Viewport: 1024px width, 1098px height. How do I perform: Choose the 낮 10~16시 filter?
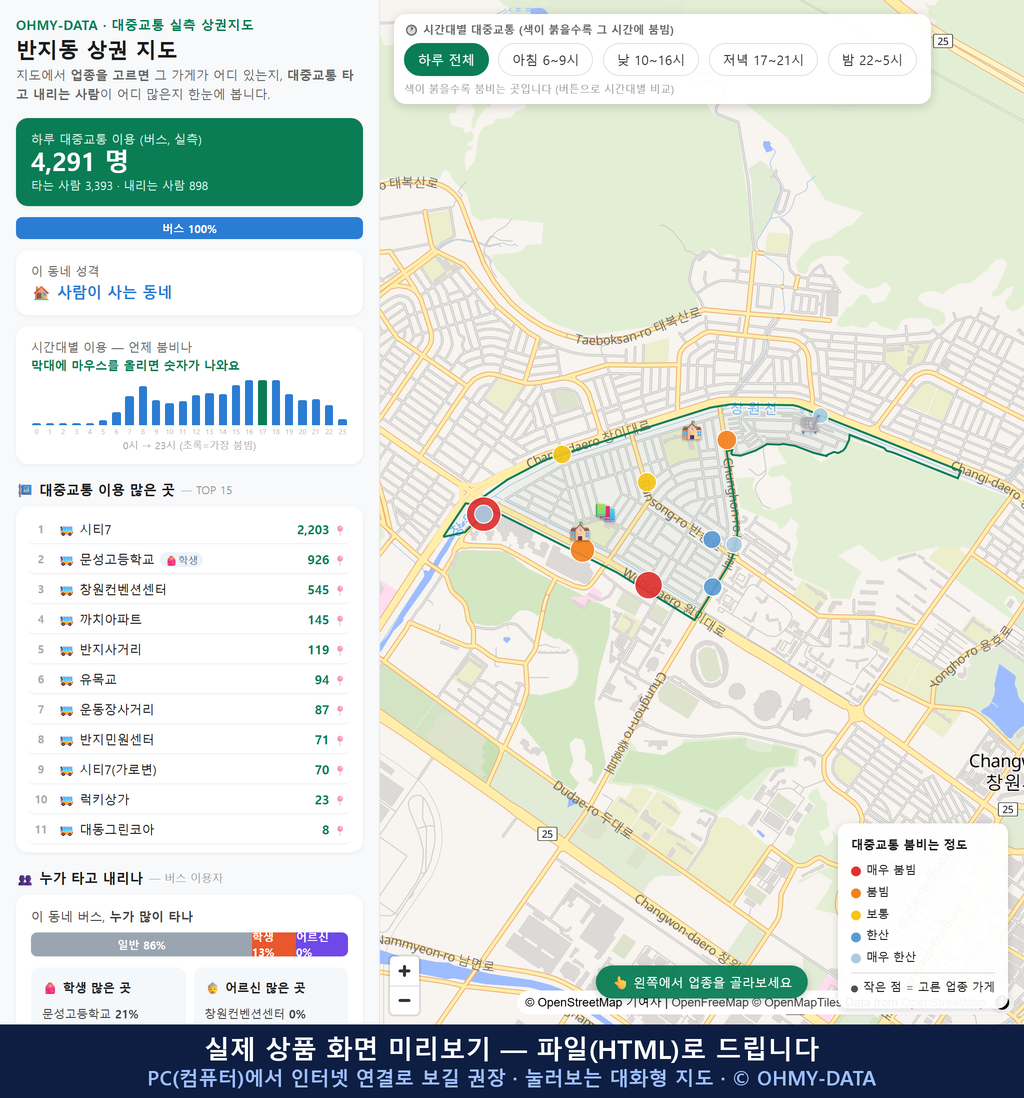point(651,60)
